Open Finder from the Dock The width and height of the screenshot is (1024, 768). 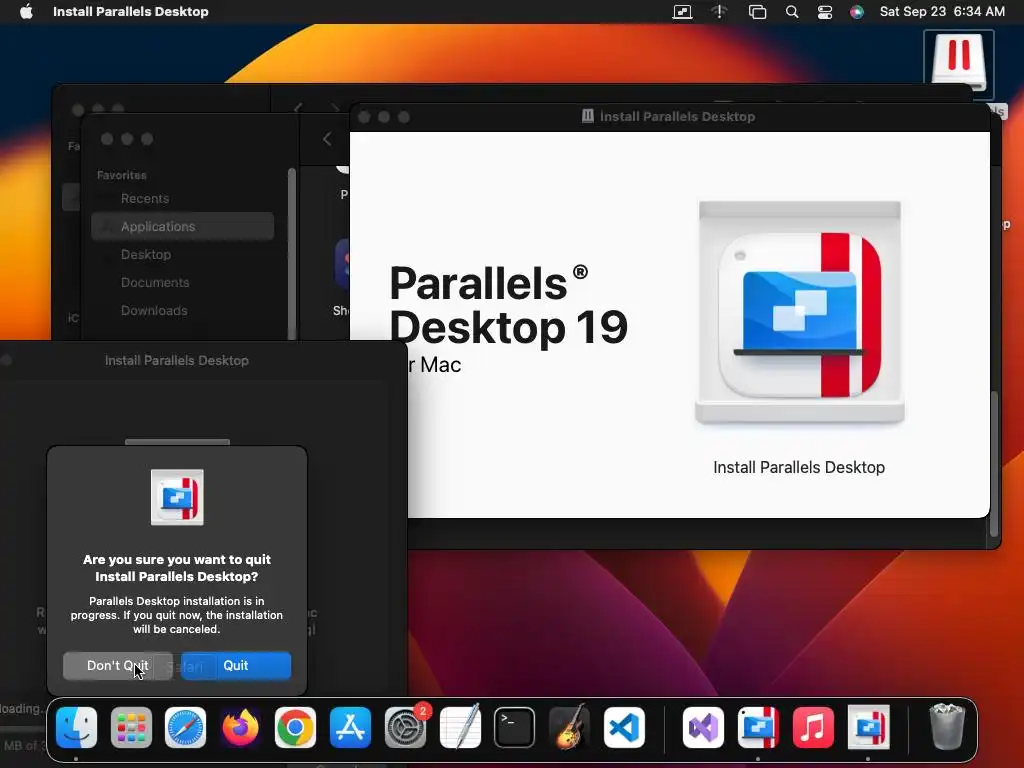76,728
